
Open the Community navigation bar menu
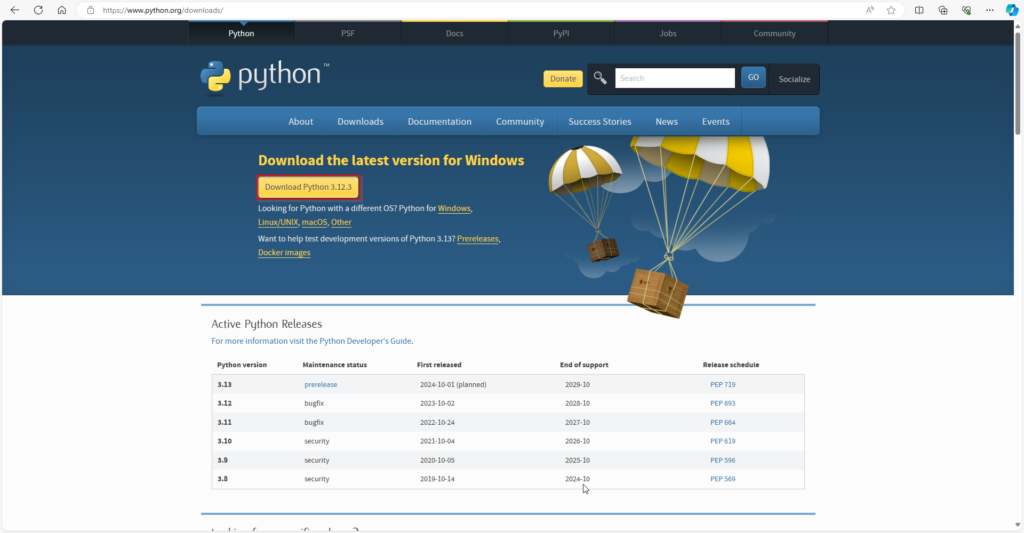pos(520,121)
